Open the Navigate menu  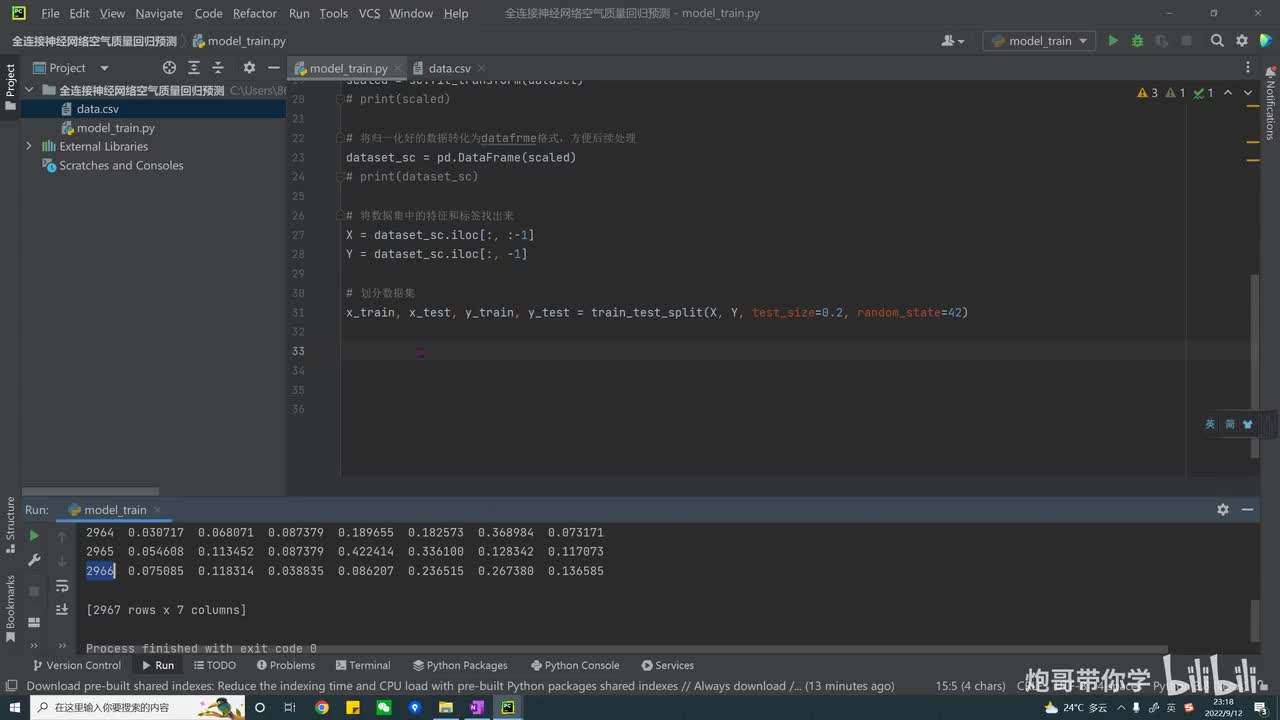point(159,13)
